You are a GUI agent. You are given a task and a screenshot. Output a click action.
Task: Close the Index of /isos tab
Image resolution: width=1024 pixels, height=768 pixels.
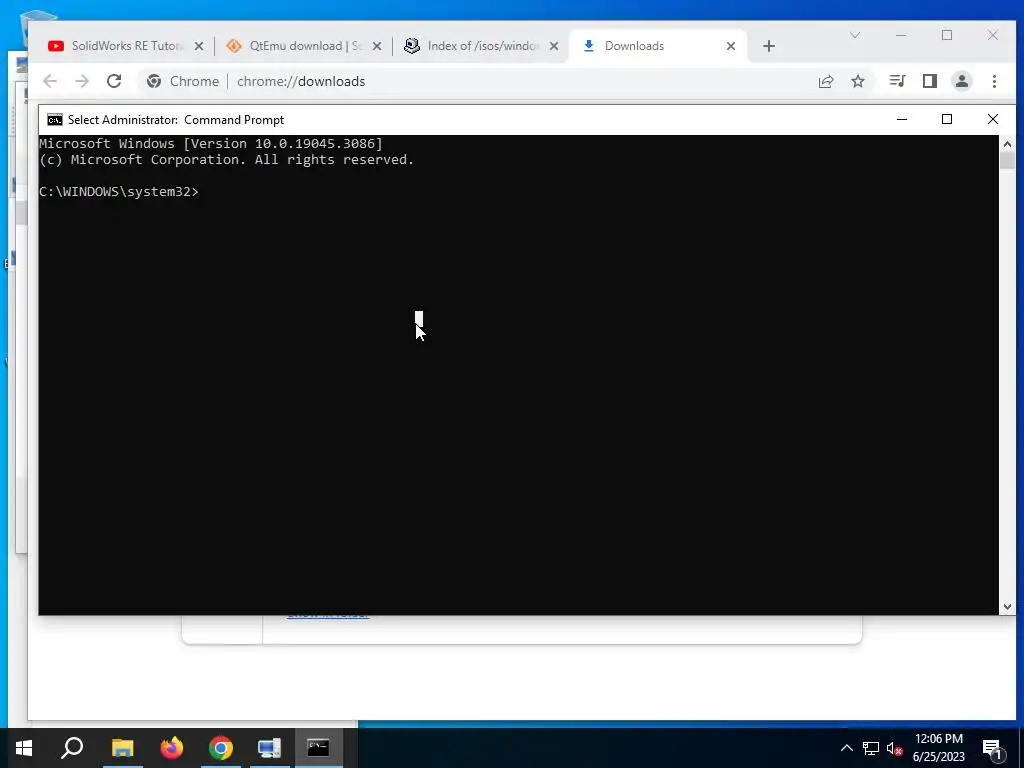point(554,46)
